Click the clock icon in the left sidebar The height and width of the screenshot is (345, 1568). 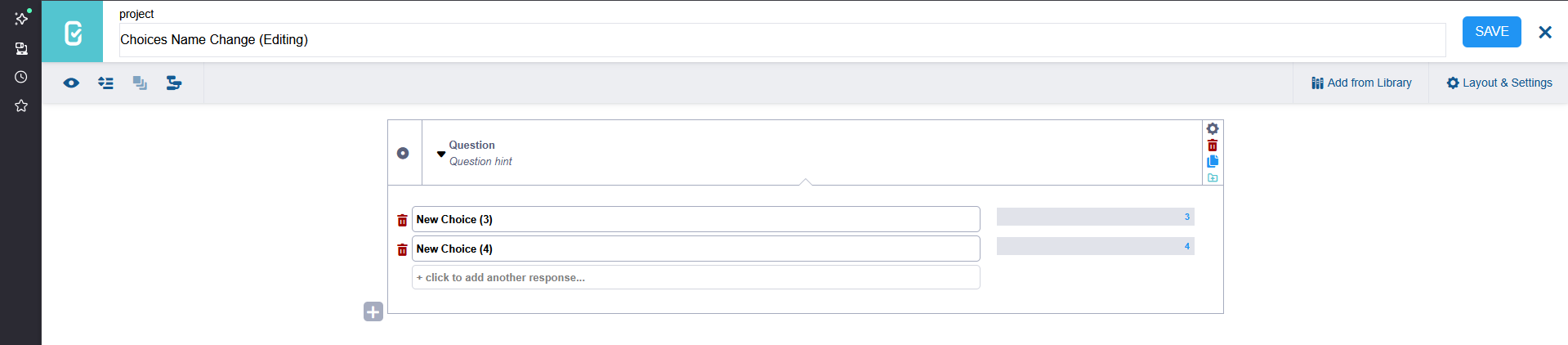coord(21,77)
